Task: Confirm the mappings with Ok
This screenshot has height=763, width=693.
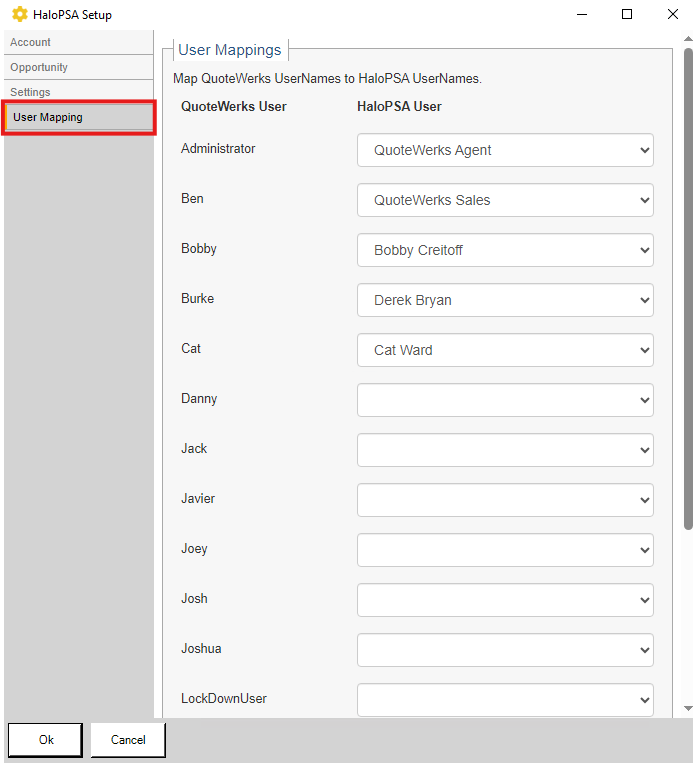Action: pyautogui.click(x=46, y=740)
